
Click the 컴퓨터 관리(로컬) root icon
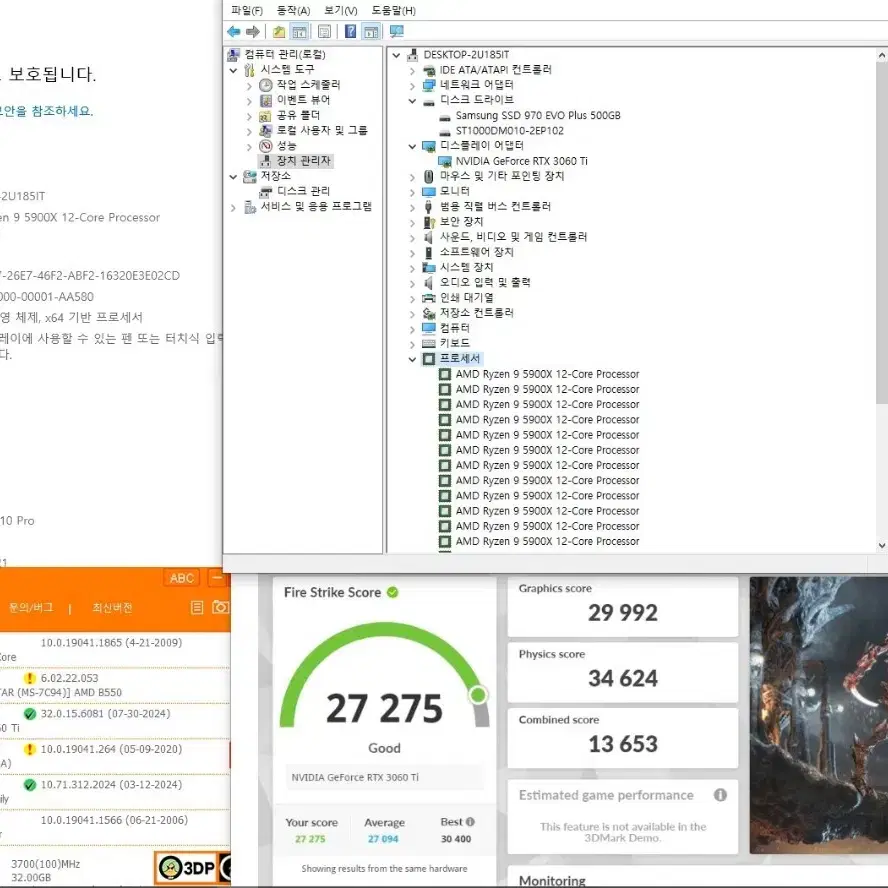(x=233, y=54)
